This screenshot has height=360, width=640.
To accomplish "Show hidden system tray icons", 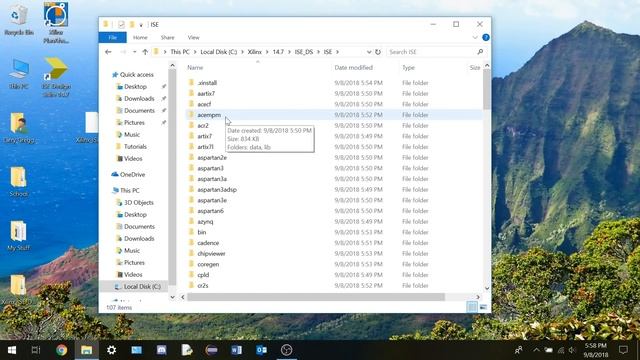I will pos(536,350).
